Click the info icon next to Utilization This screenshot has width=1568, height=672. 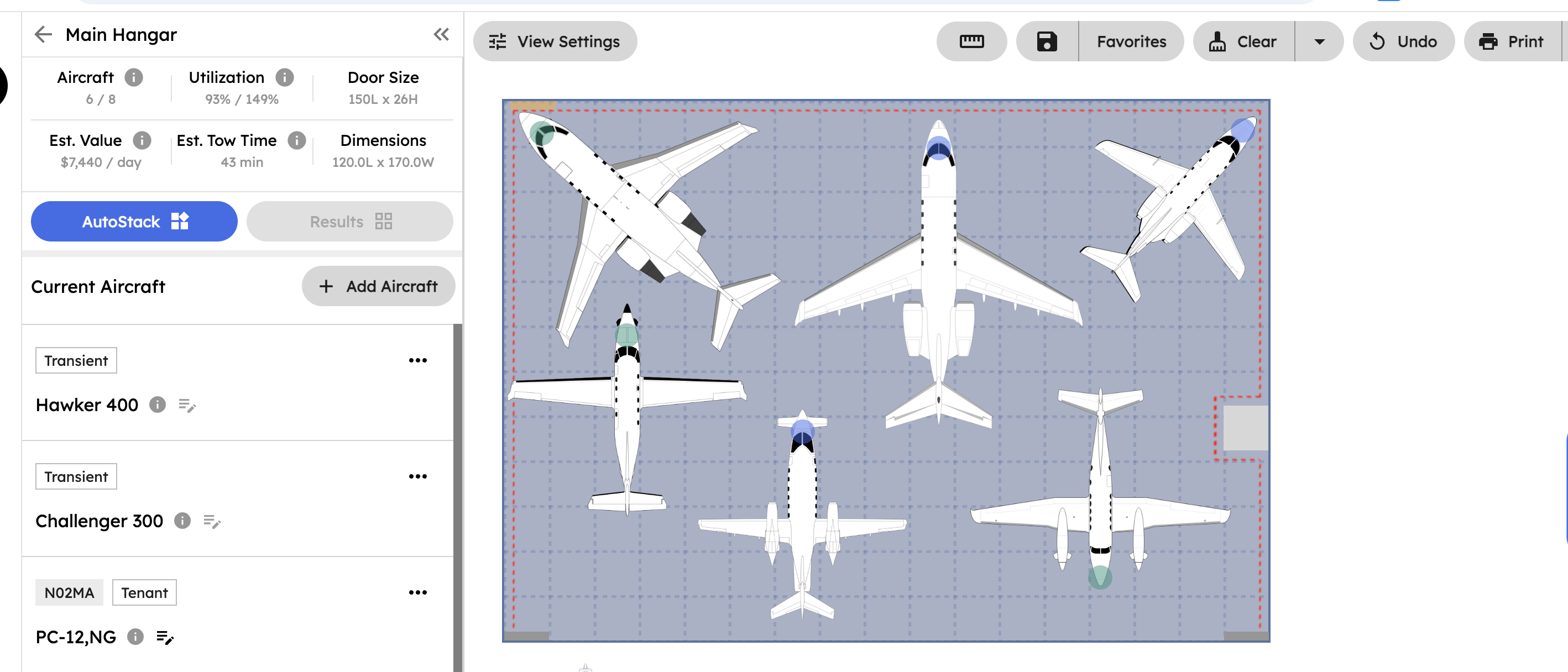[284, 77]
